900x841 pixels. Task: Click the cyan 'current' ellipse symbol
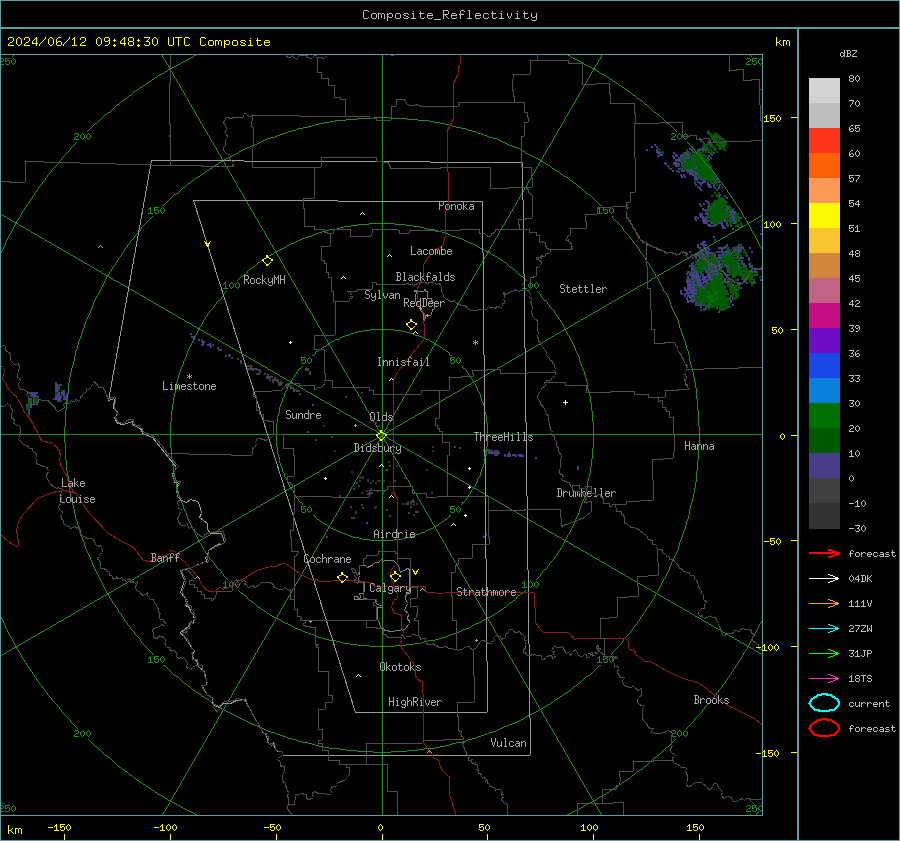[824, 703]
